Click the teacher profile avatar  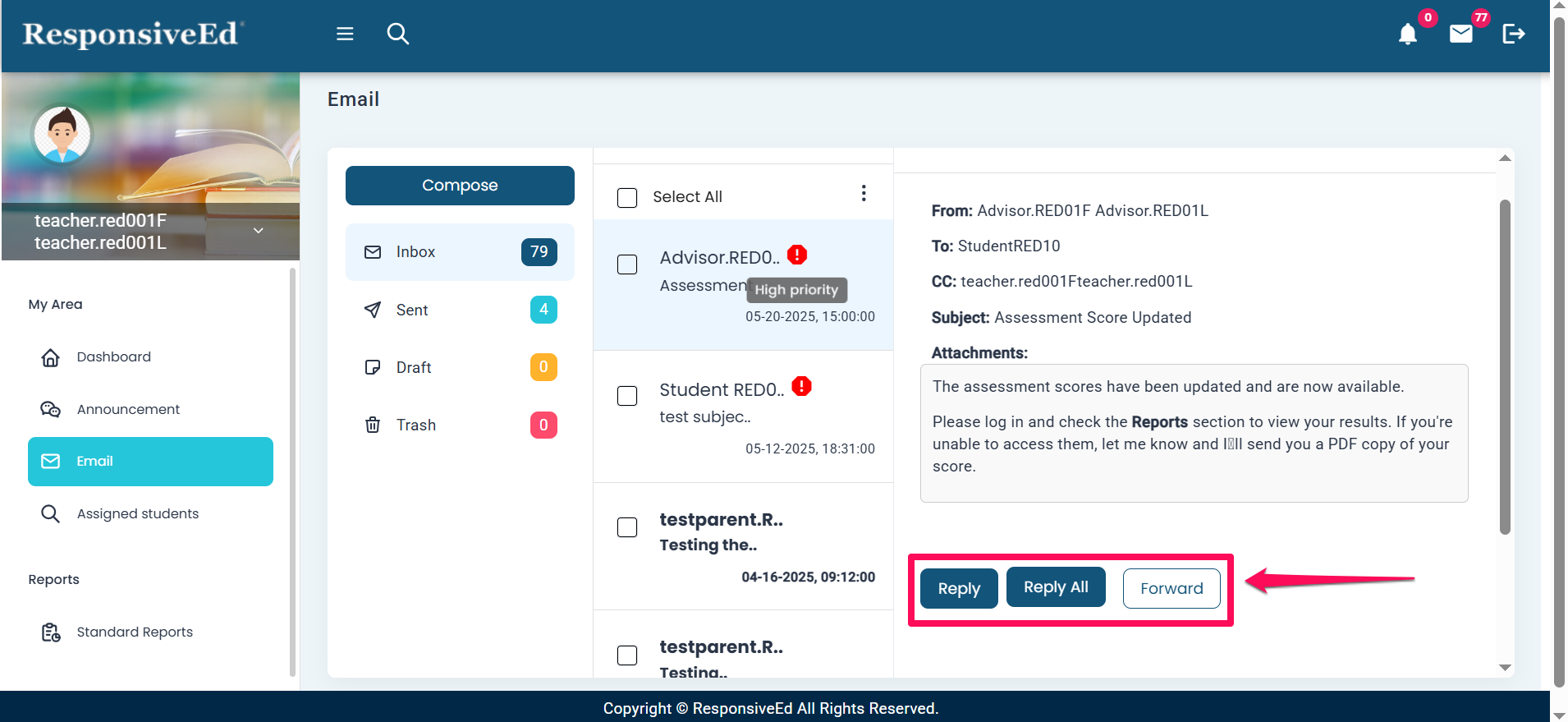point(62,135)
